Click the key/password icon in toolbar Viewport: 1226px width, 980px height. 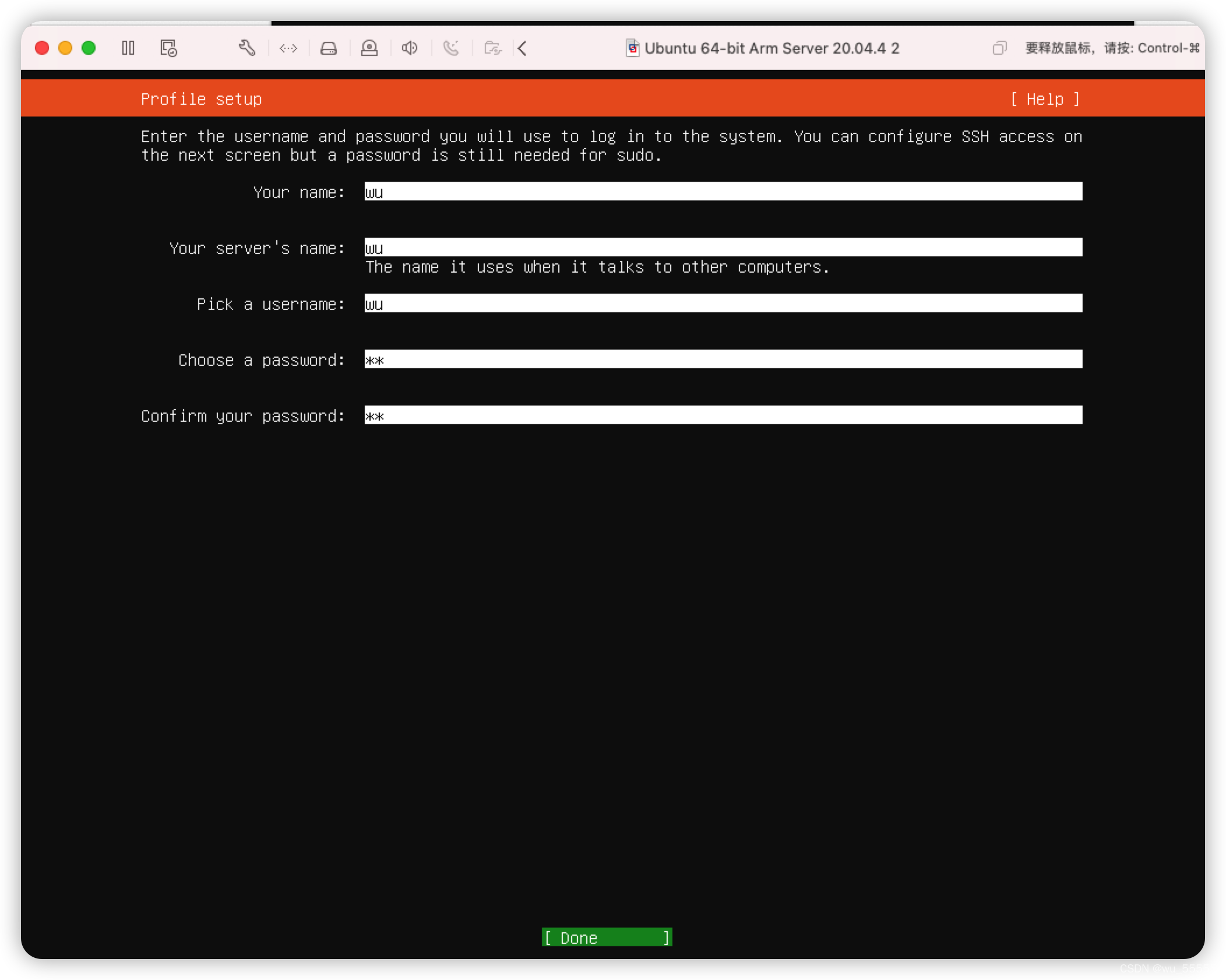click(371, 47)
